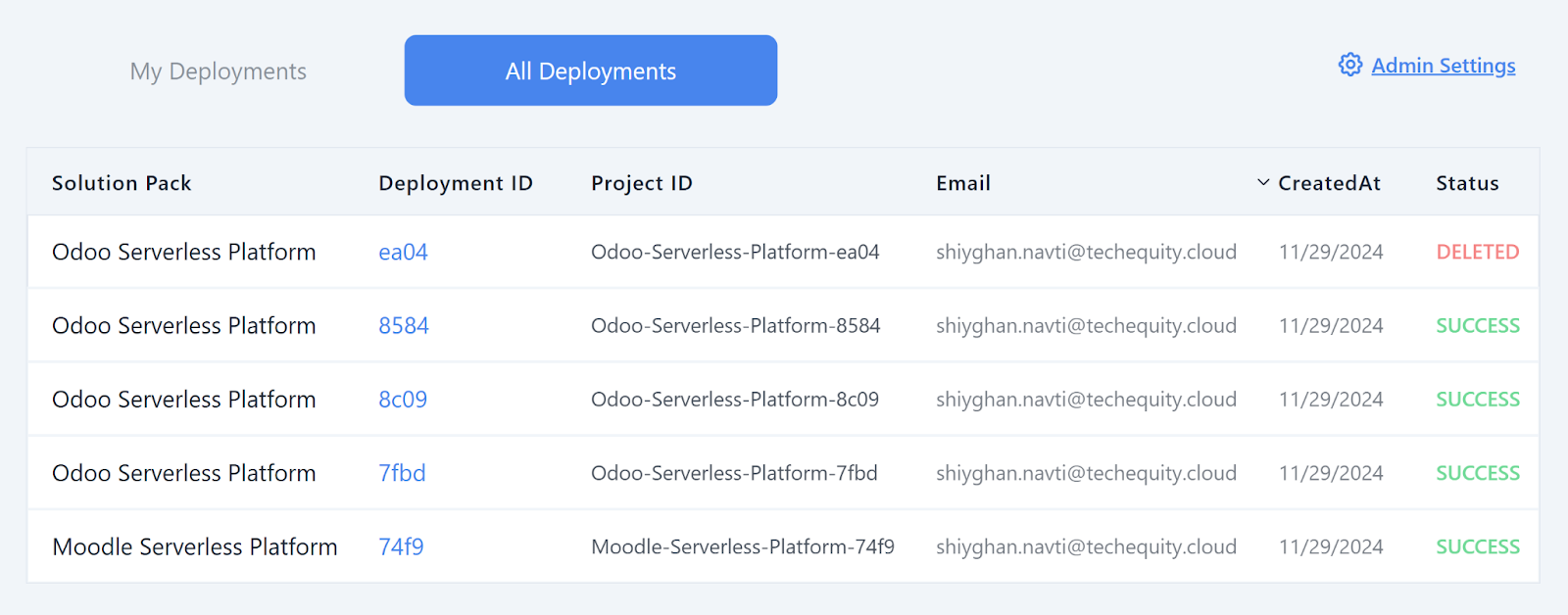Open the Admin Settings link
This screenshot has width=1568, height=615.
[1443, 66]
